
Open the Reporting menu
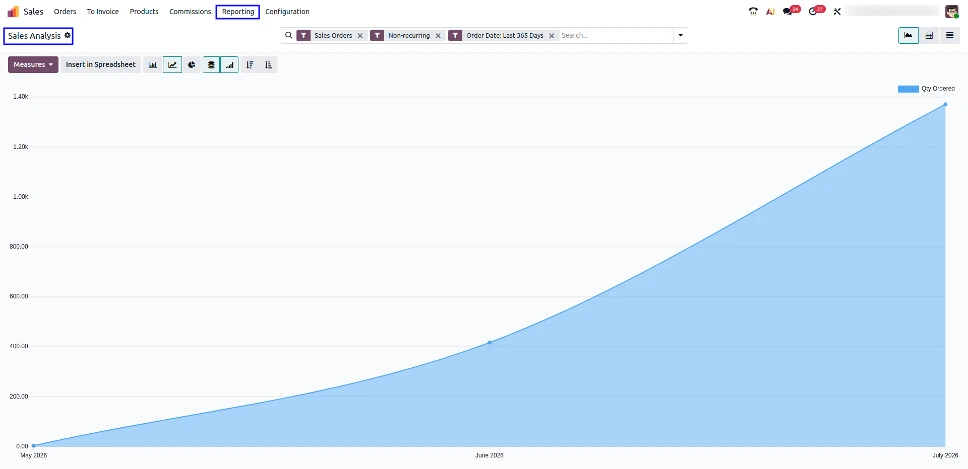238,12
